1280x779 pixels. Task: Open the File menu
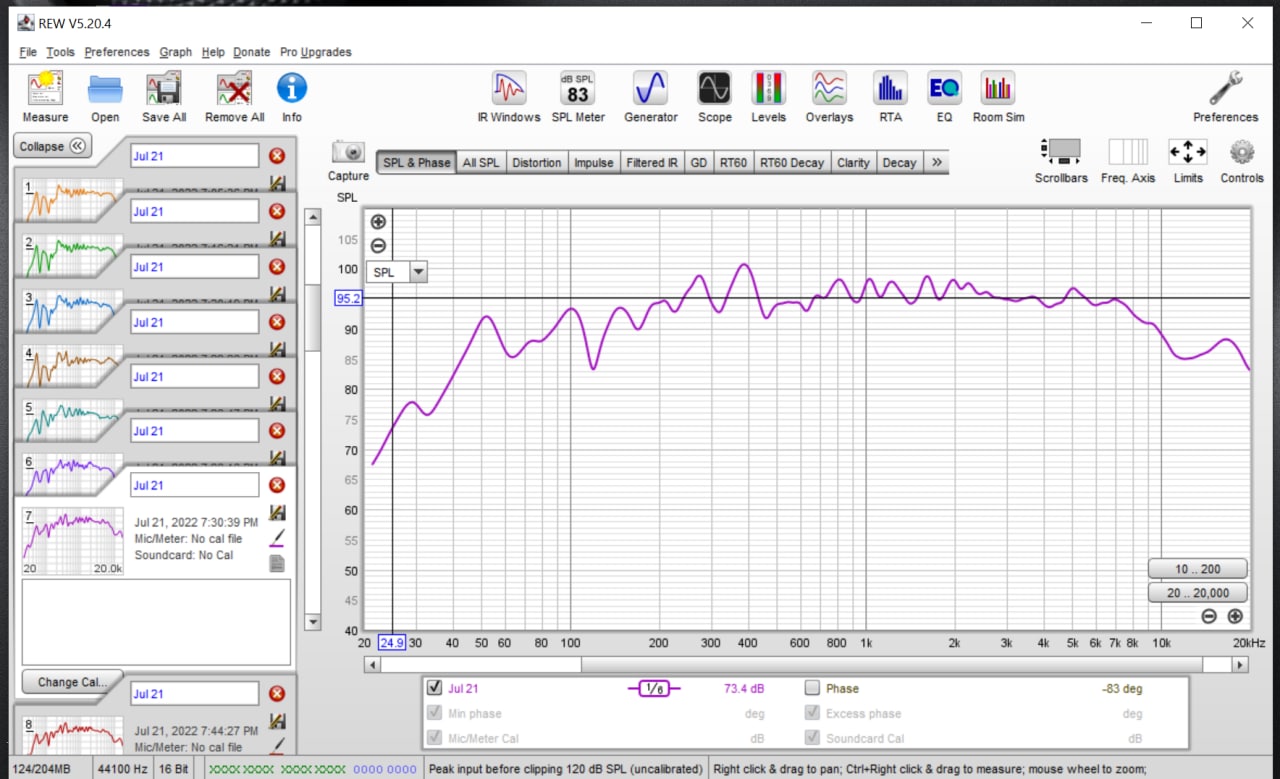28,52
